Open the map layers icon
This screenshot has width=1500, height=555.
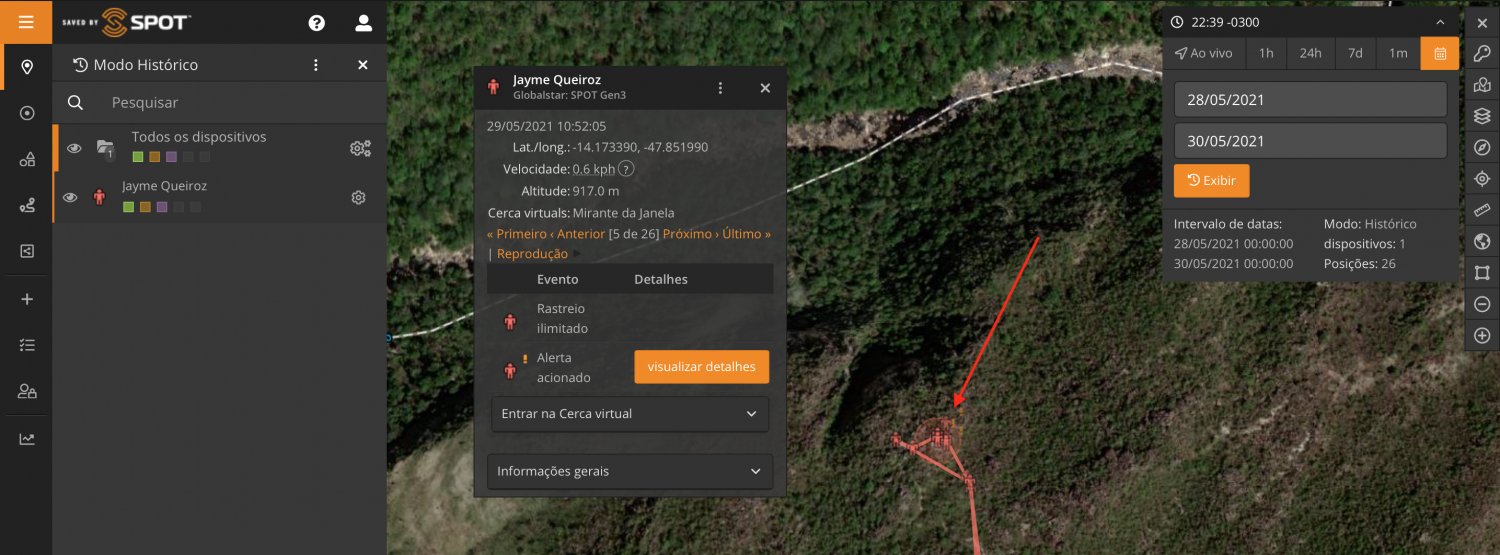click(x=1482, y=116)
